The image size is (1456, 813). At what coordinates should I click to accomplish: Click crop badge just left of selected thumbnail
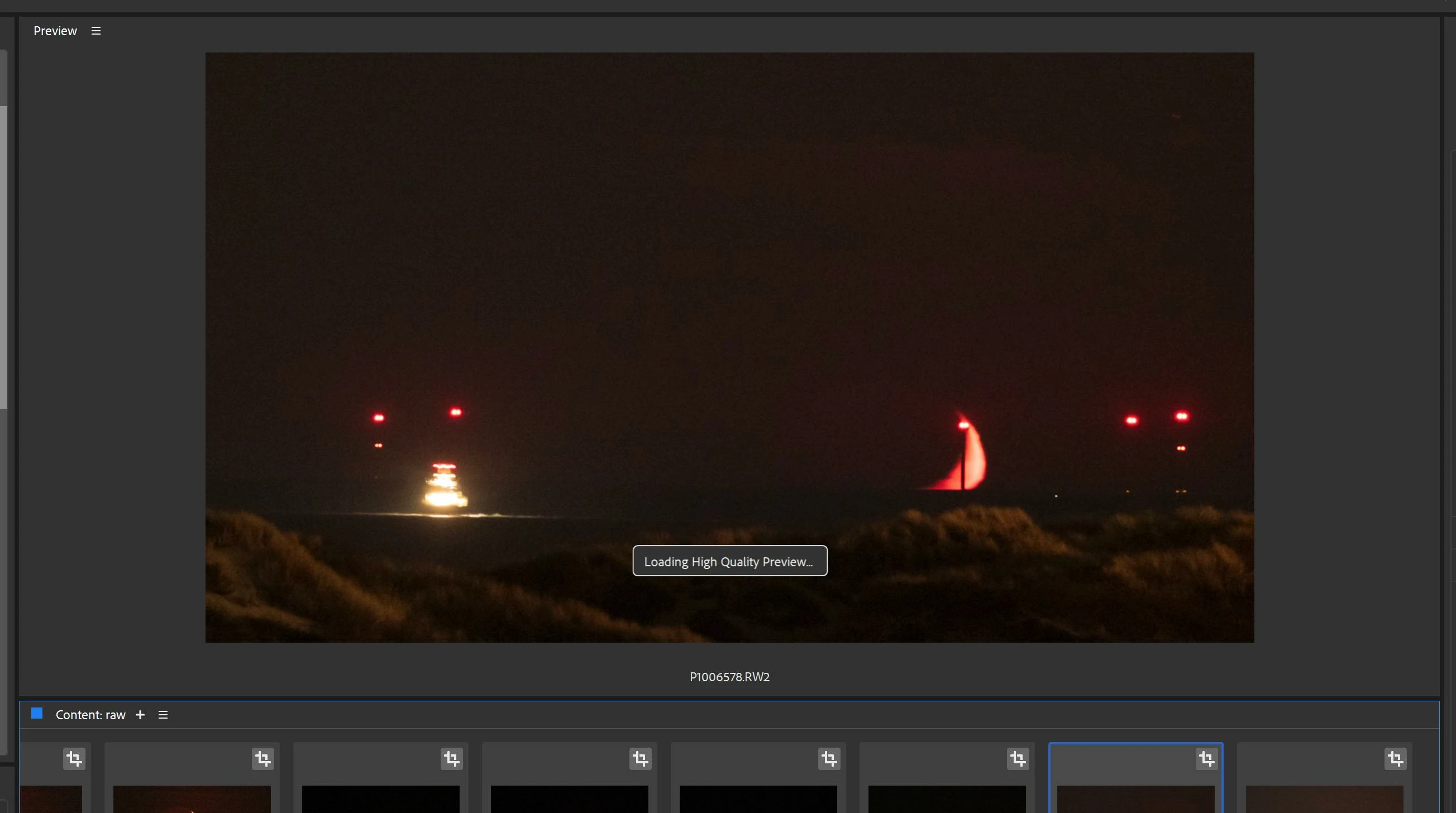1018,759
